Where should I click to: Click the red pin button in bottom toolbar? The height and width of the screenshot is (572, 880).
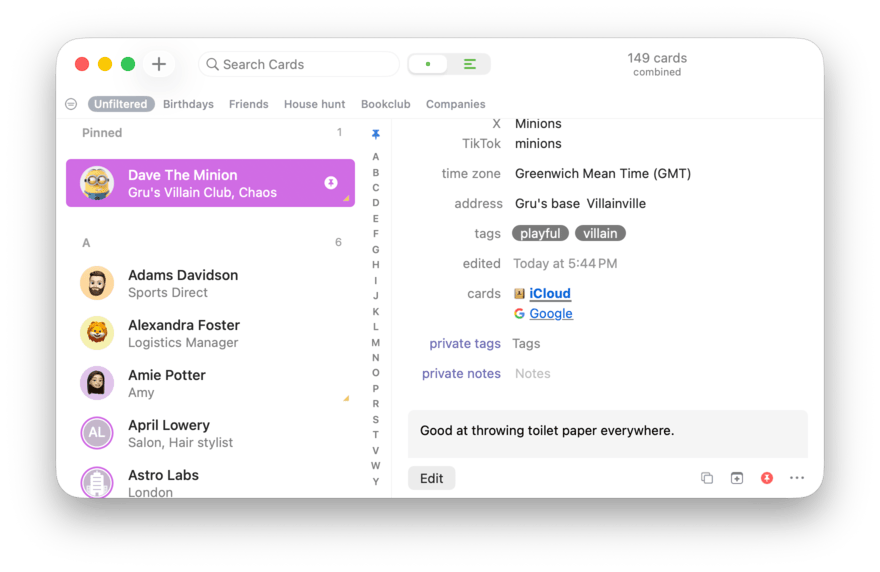[x=767, y=478]
